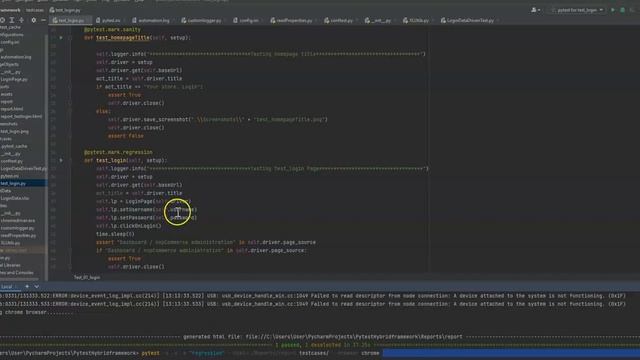The image size is (640, 360).
Task: Run the pytest configuration with the green play icon
Action: pyautogui.click(x=613, y=10)
